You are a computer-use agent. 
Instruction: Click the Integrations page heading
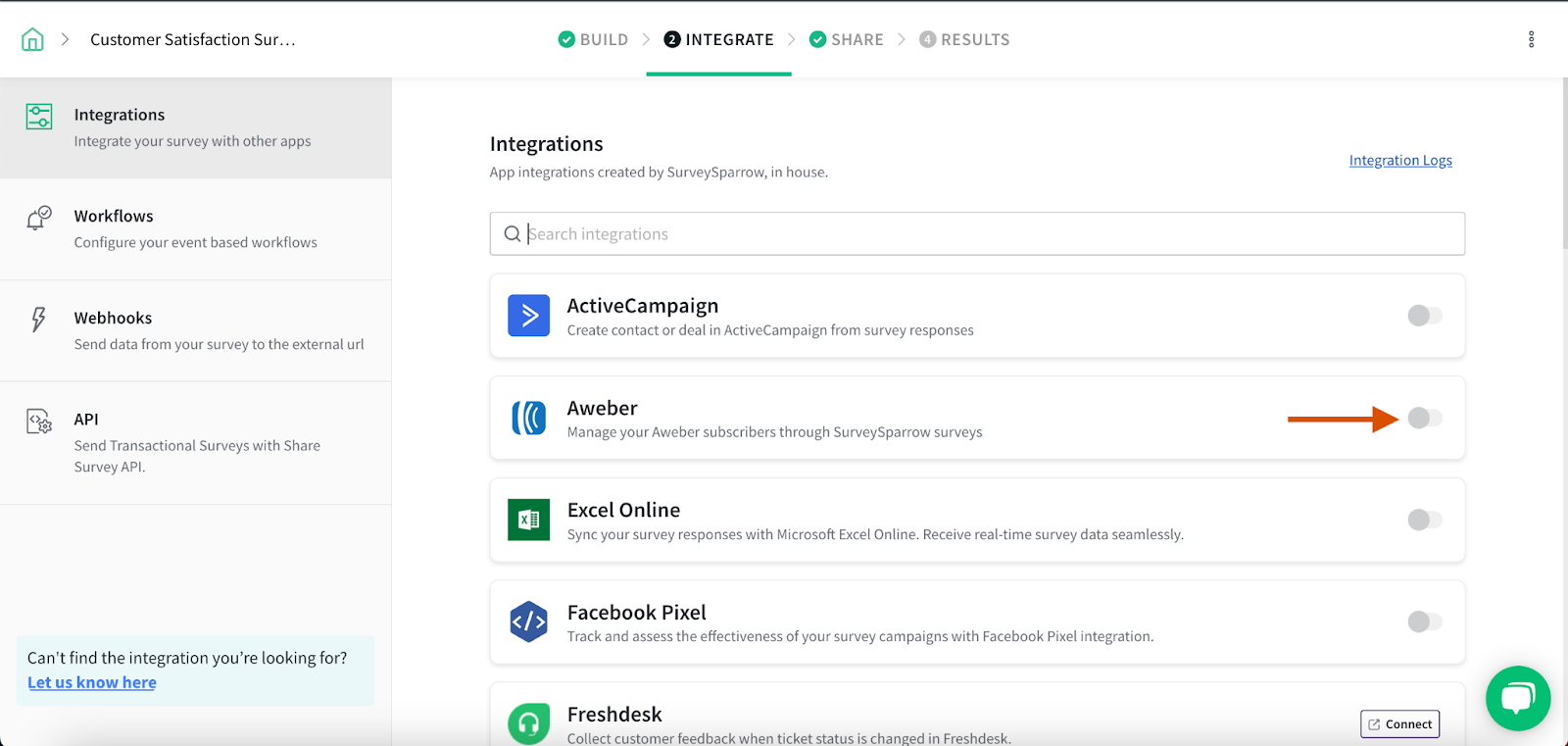[x=547, y=144]
